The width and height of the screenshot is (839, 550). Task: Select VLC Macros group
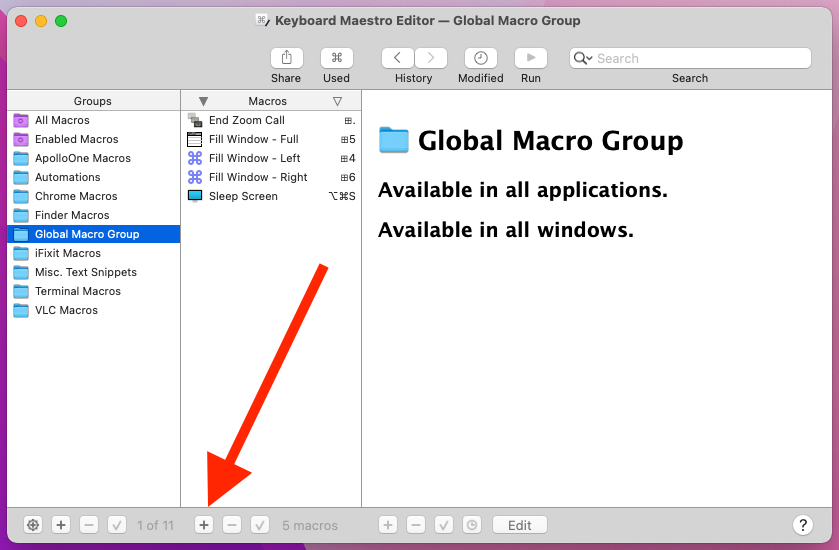point(94,310)
